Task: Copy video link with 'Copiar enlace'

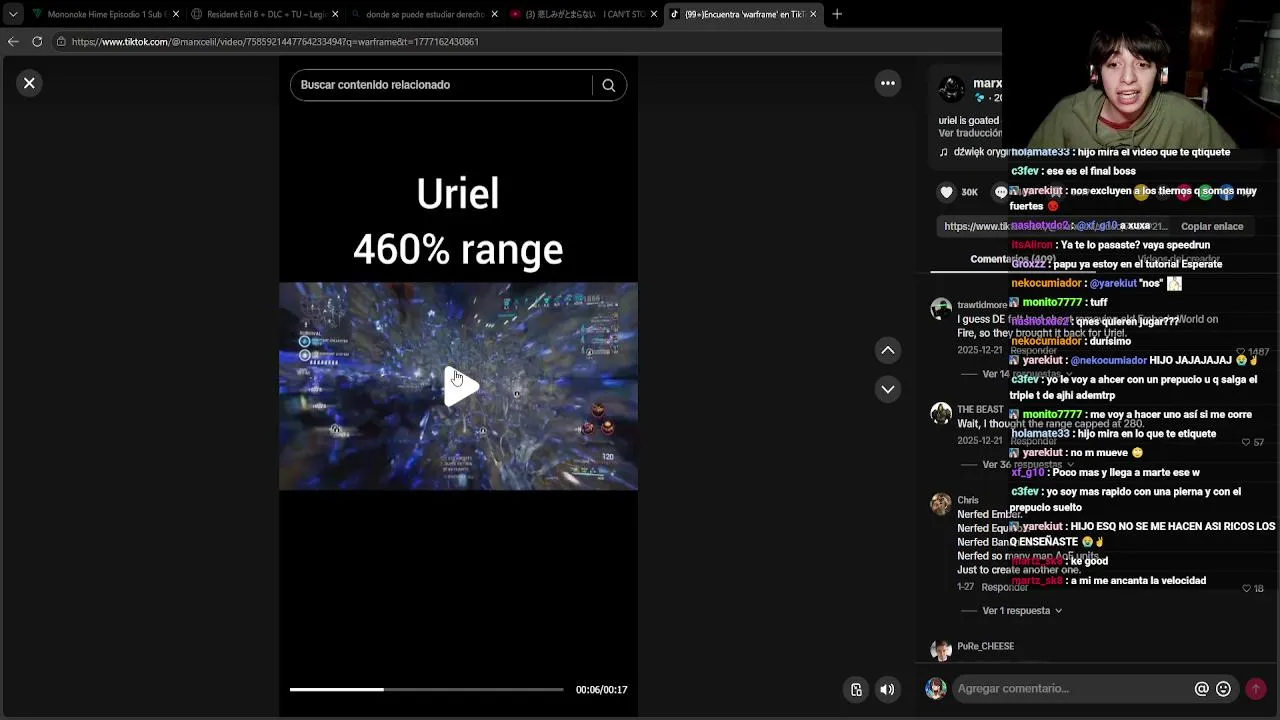Action: (1212, 226)
